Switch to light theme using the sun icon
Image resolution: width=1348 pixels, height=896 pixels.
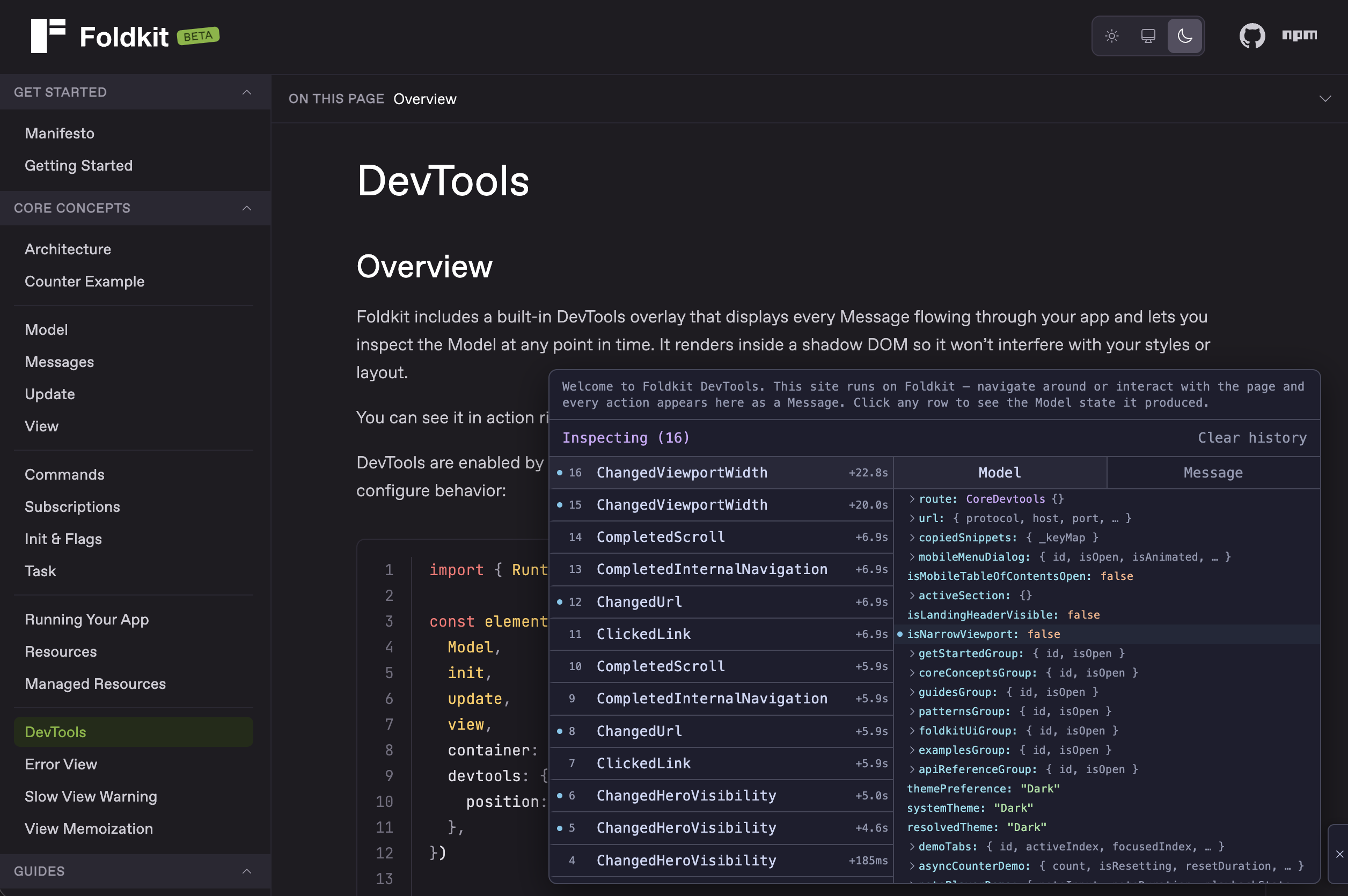[1111, 35]
